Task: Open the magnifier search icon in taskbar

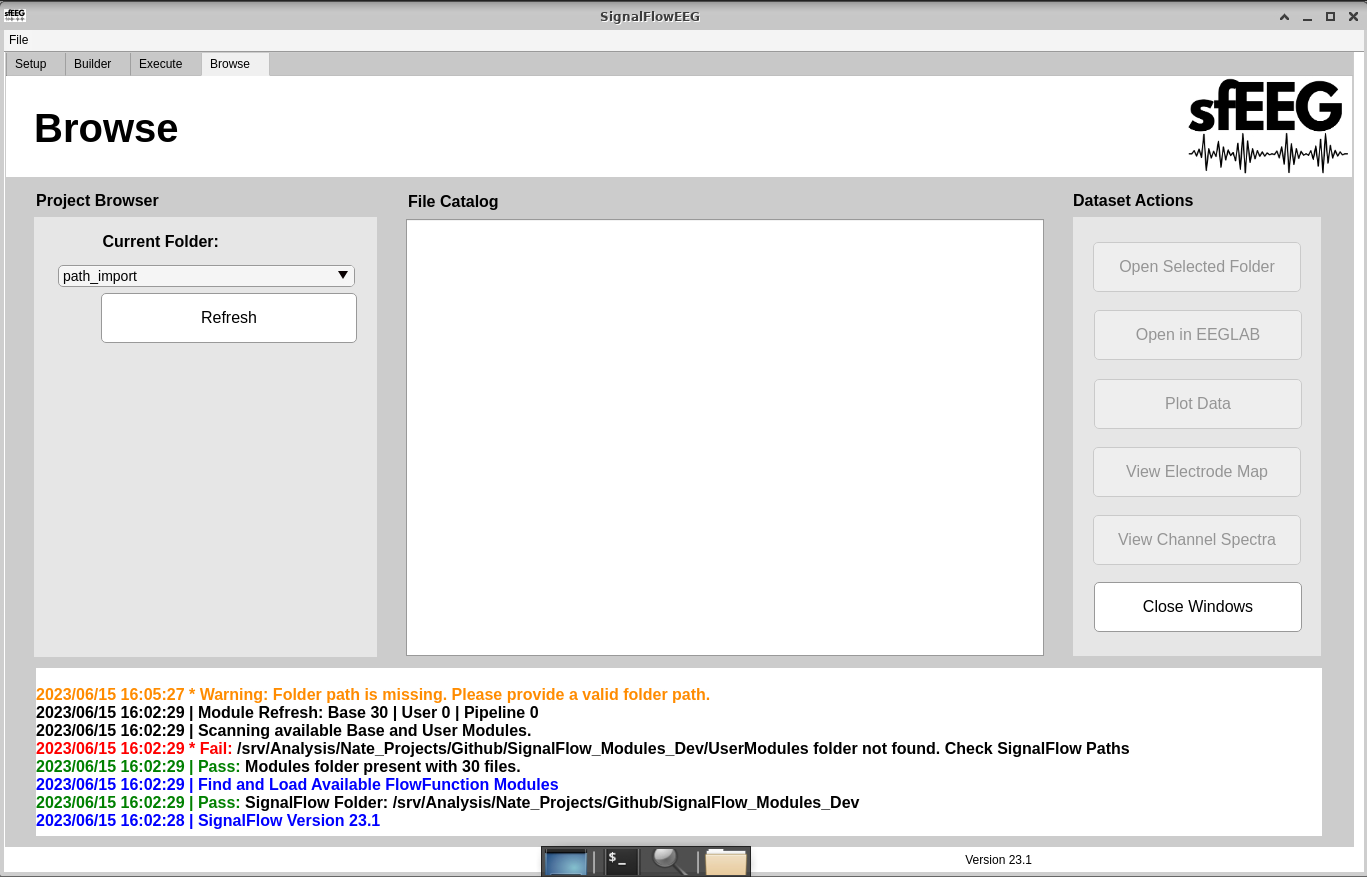Action: (x=669, y=861)
